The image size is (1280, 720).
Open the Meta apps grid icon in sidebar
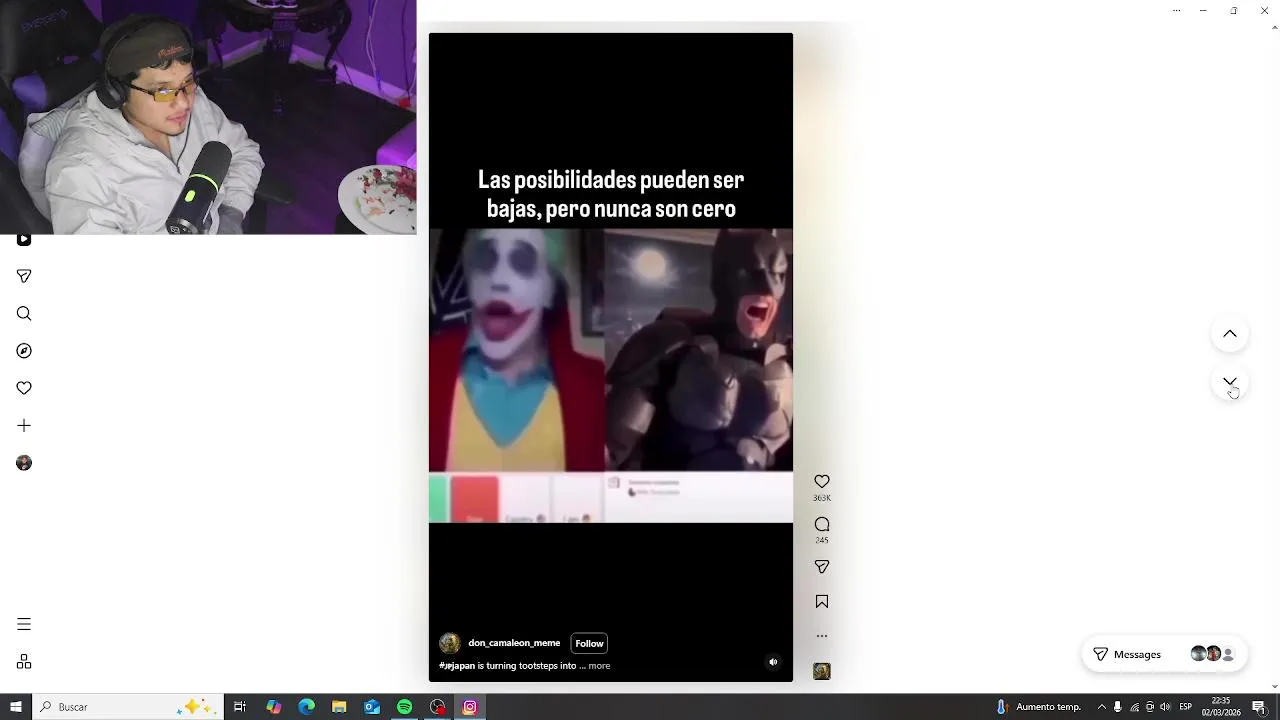click(x=24, y=662)
